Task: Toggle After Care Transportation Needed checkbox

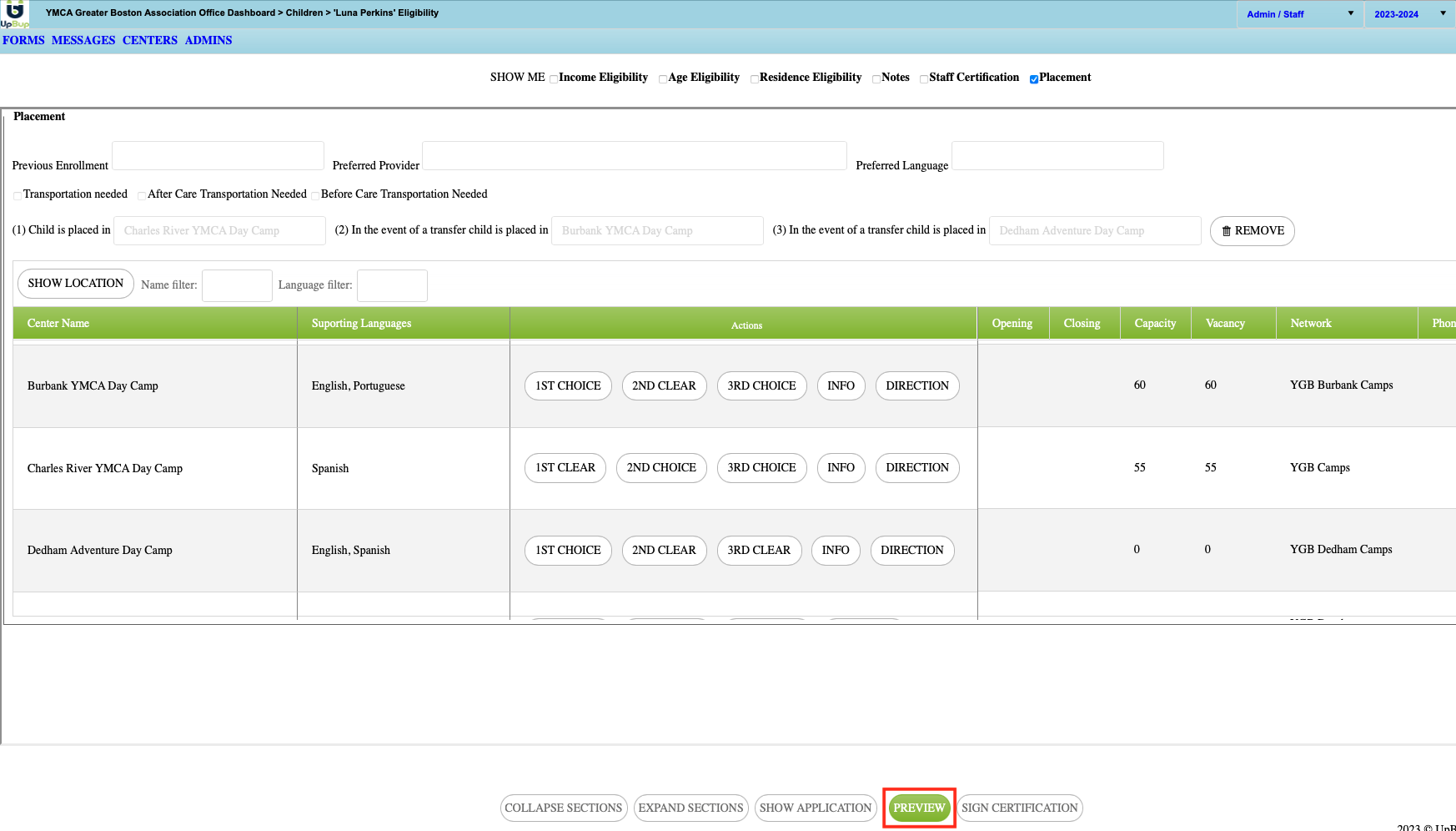Action: [x=142, y=196]
